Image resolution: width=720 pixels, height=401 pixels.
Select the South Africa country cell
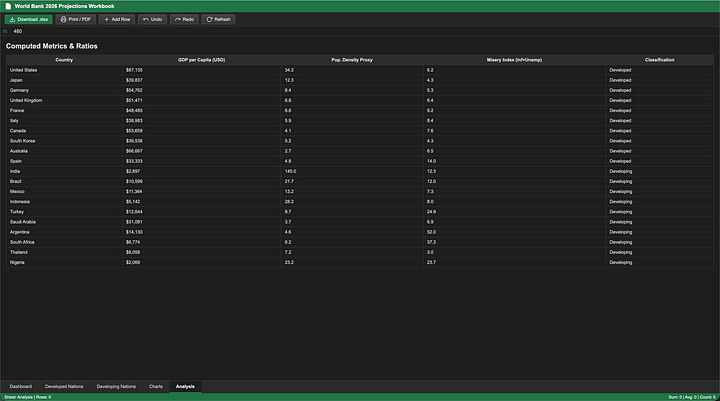[64, 242]
